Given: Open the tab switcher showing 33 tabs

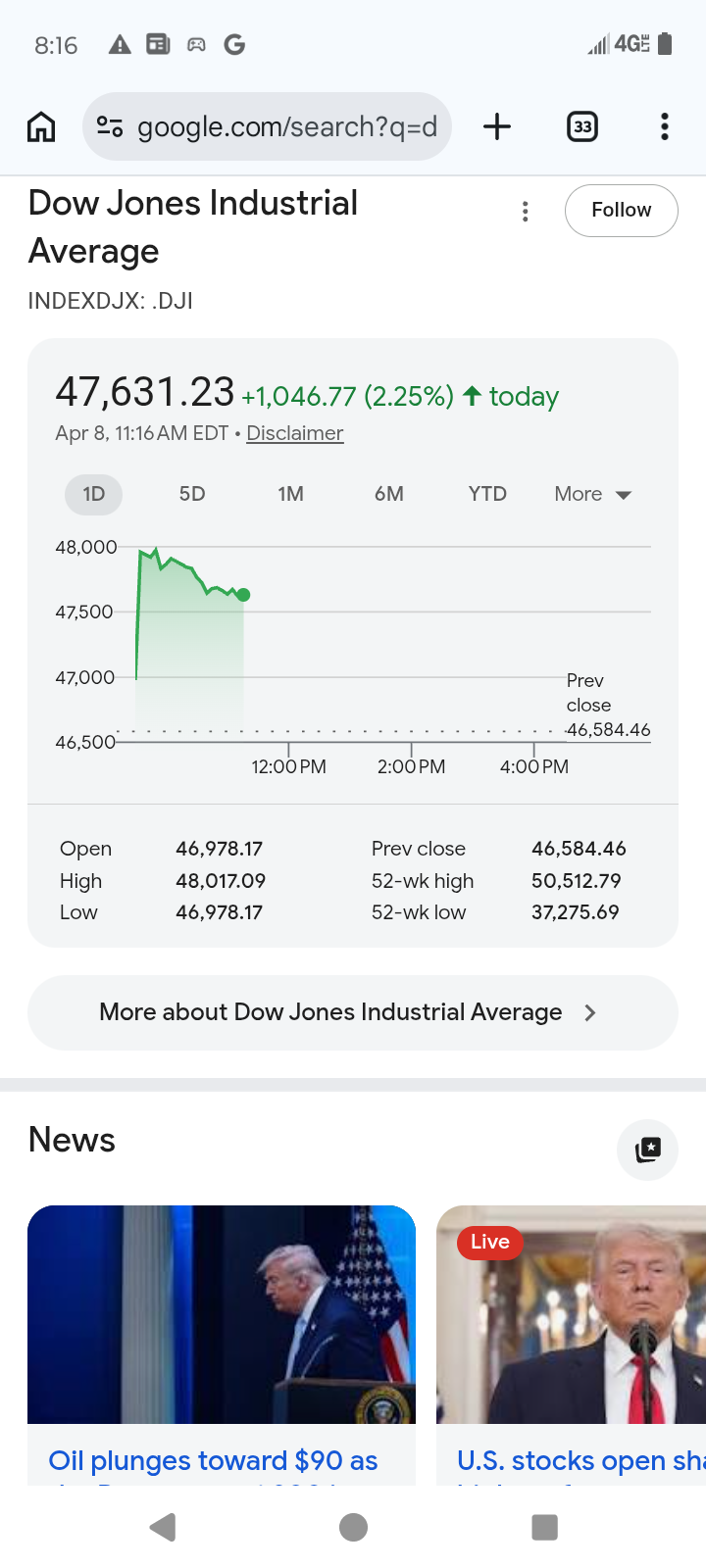Looking at the screenshot, I should (582, 126).
